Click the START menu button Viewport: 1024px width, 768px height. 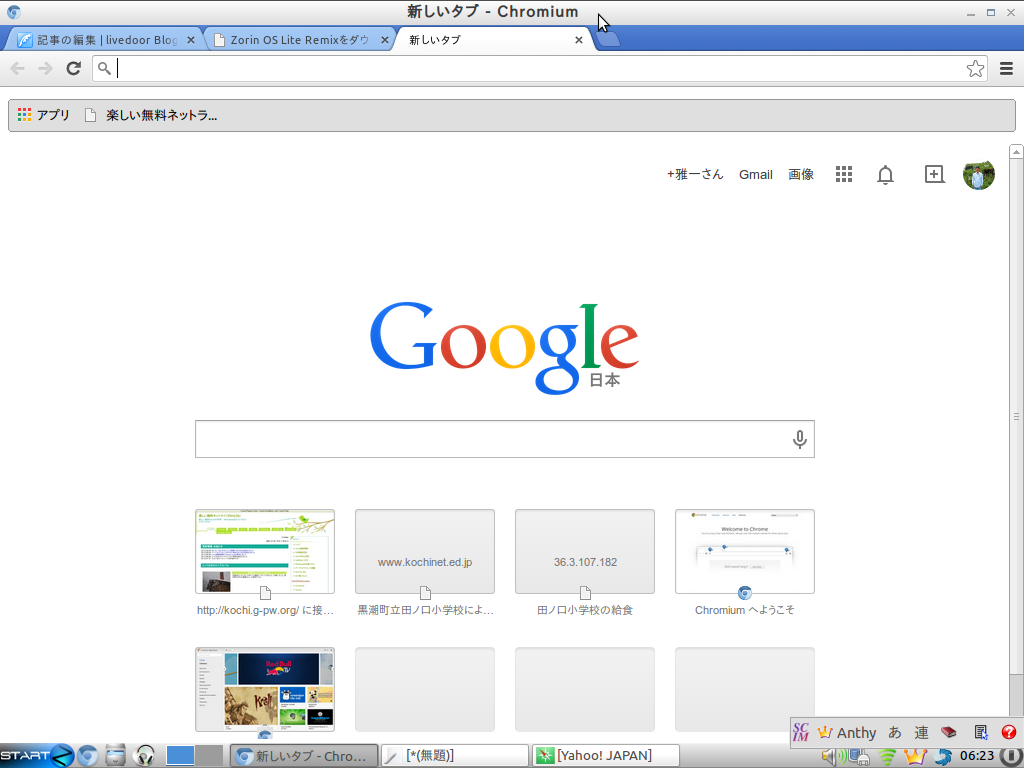(x=37, y=756)
